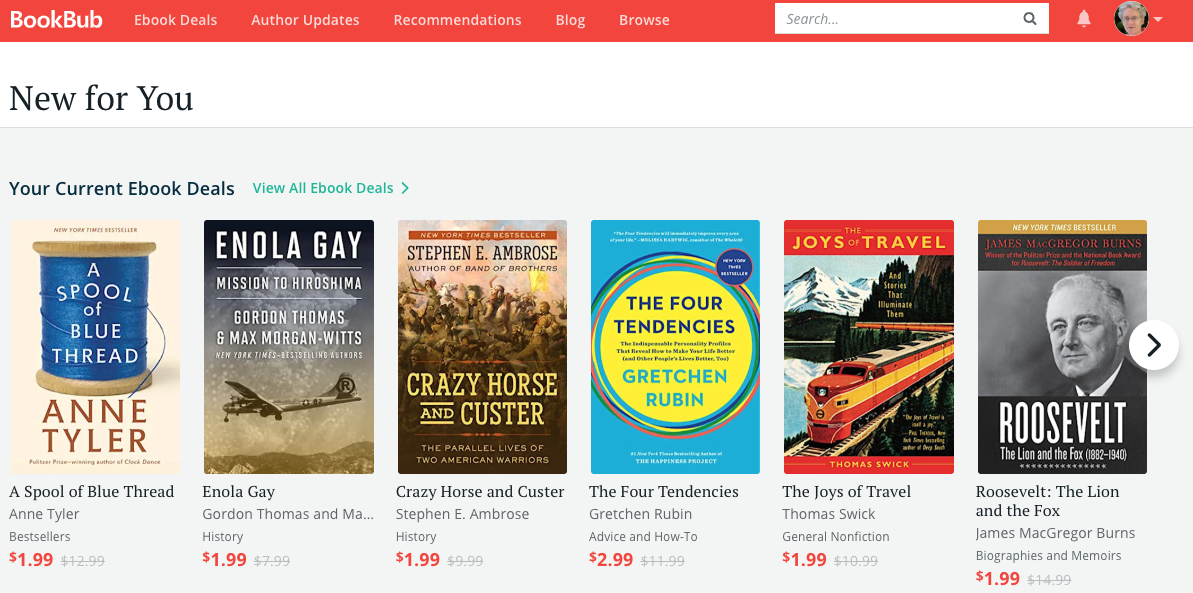Screen dimensions: 1193x593
Task: Click the Crazy Horse and Custer title
Action: [x=480, y=492]
